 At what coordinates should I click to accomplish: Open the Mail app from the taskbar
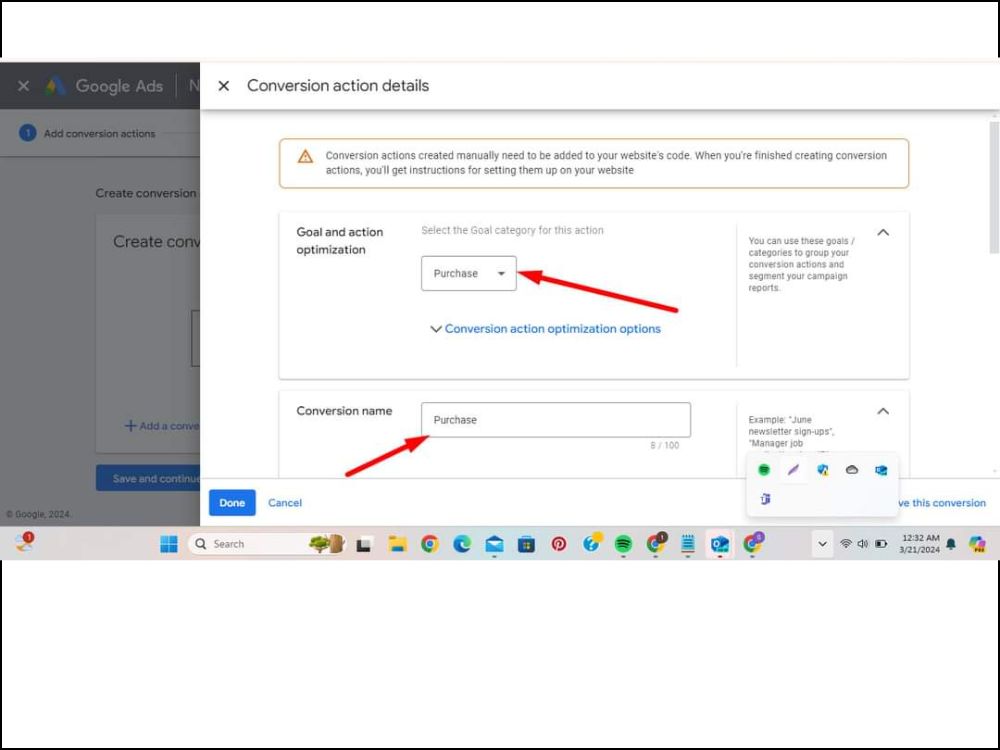(x=494, y=544)
